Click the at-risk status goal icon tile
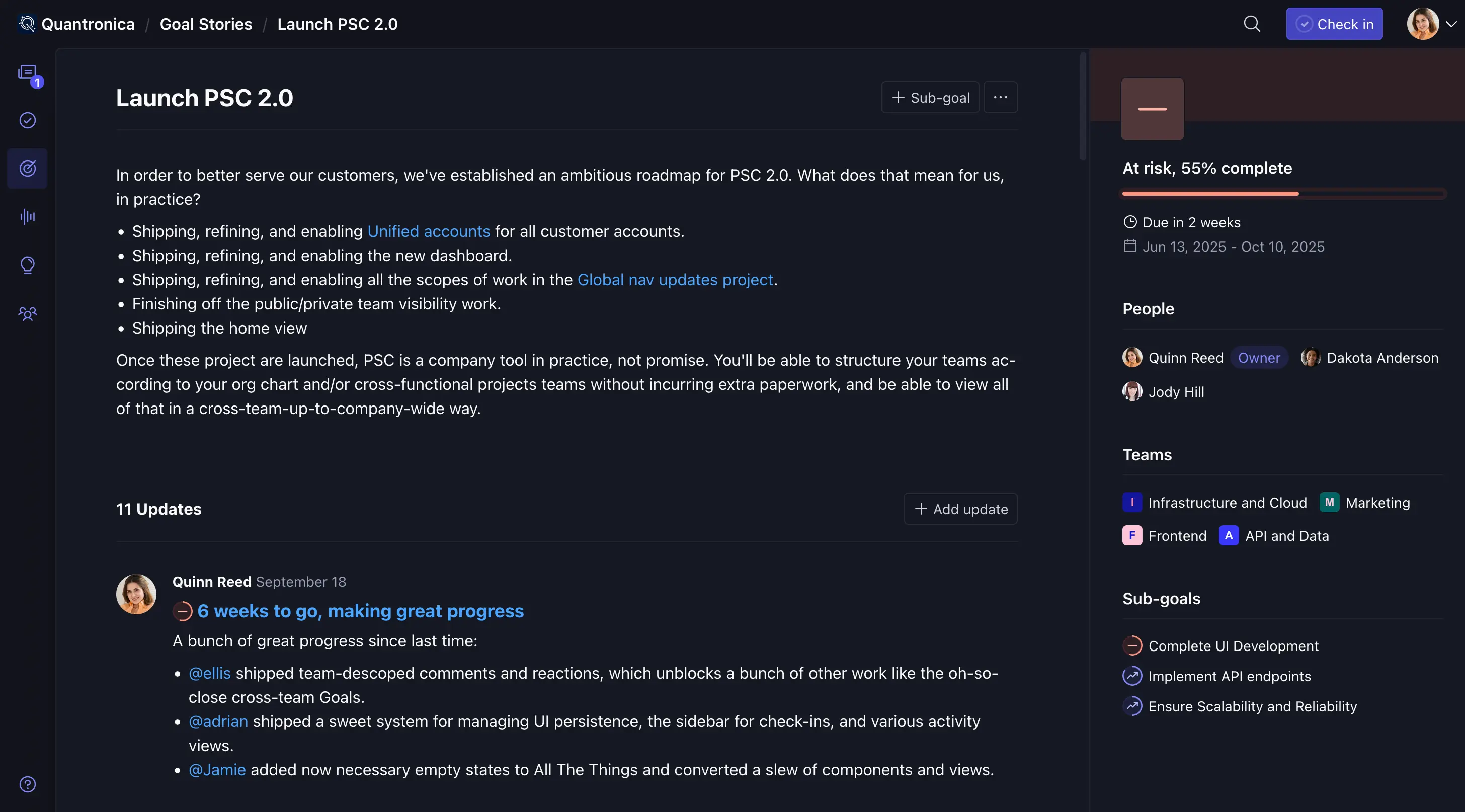 point(1152,109)
